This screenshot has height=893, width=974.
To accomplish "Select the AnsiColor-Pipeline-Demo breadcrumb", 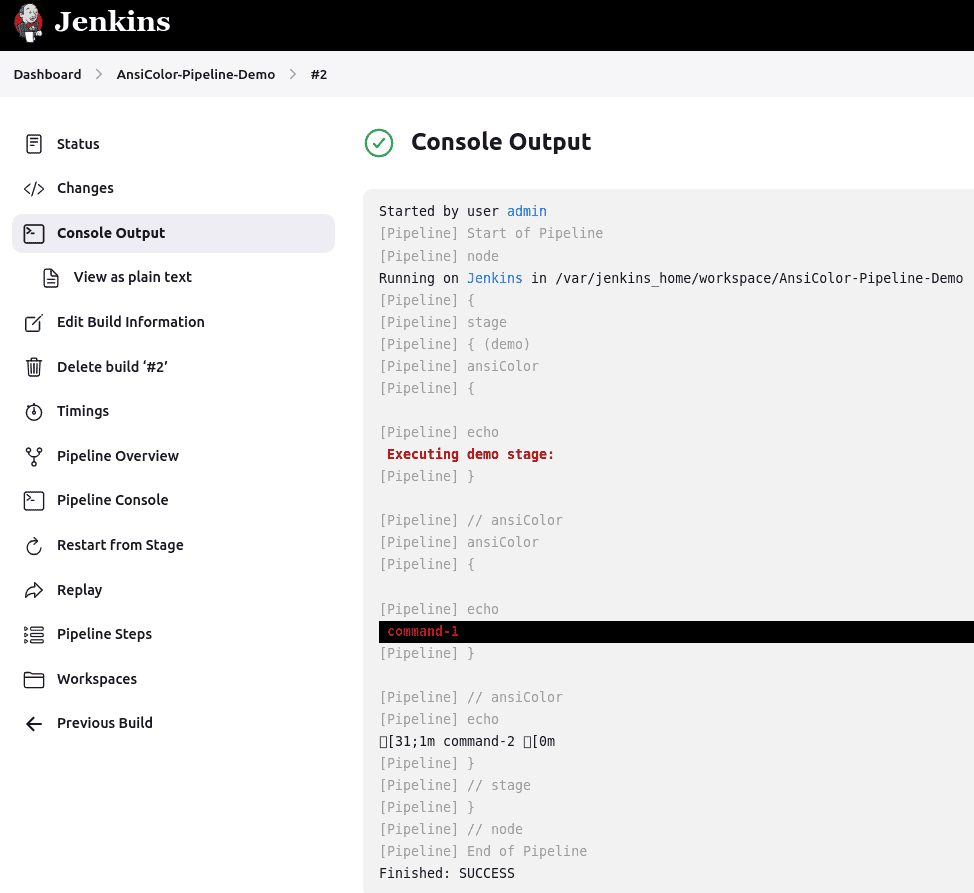I will (x=195, y=74).
